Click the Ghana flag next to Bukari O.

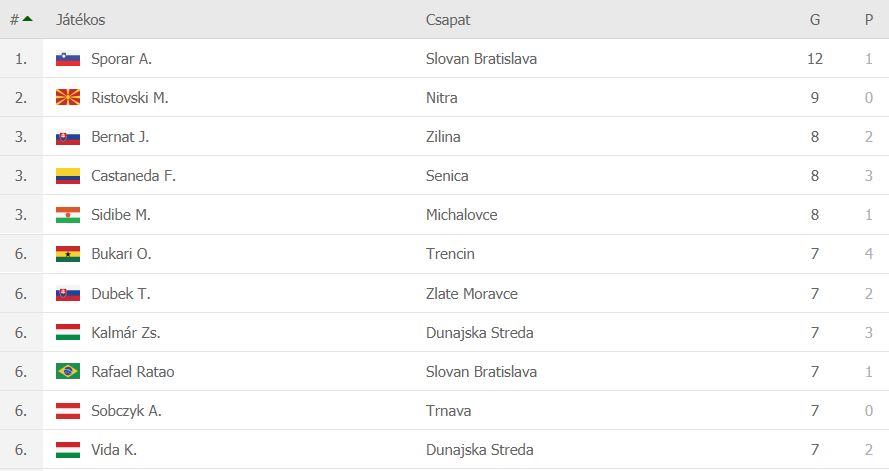68,254
